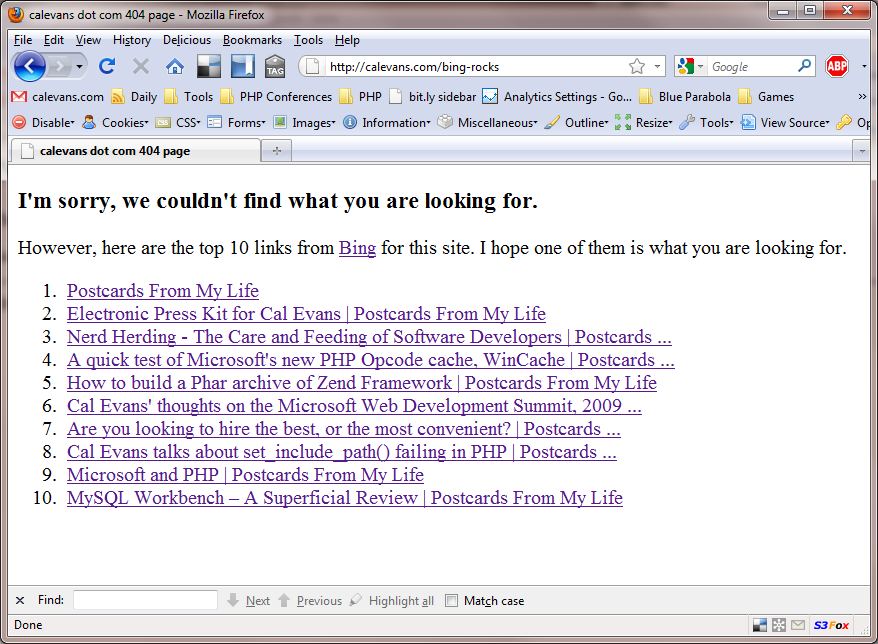This screenshot has height=644, width=878.
Task: Open the History menu
Action: click(x=132, y=40)
